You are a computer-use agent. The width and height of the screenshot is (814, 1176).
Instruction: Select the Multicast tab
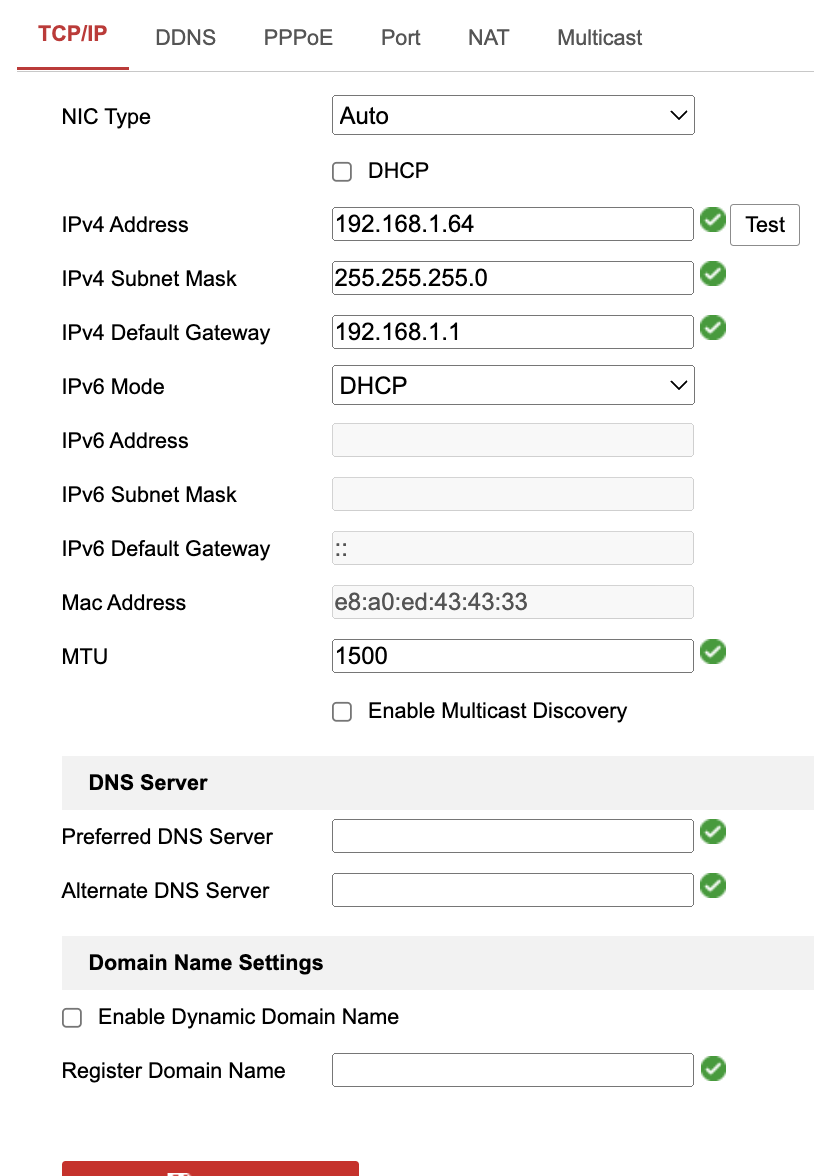pos(599,38)
